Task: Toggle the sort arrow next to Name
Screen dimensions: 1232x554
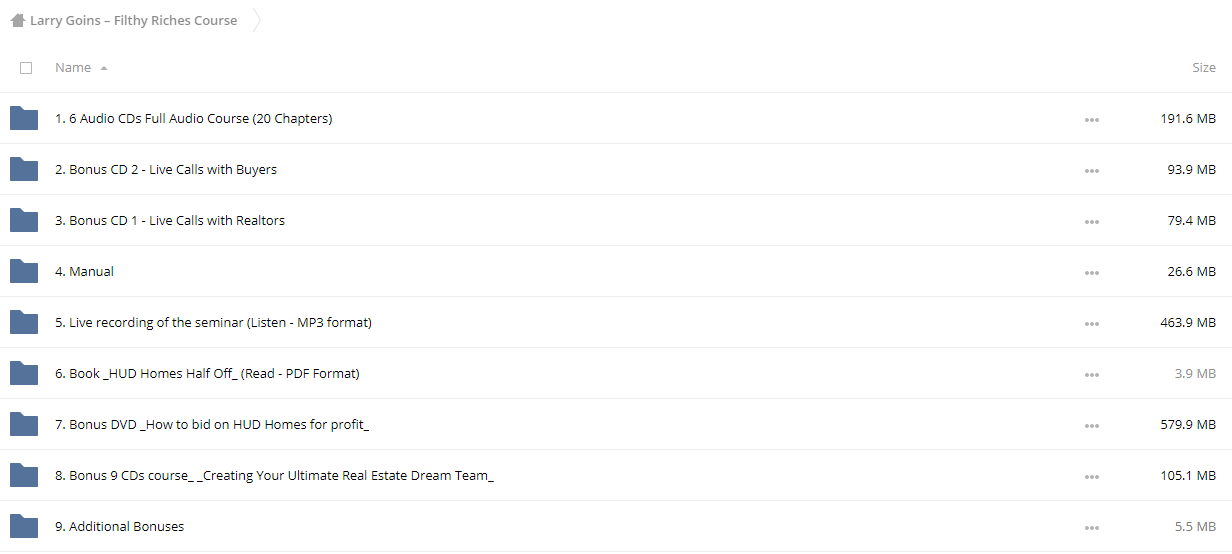Action: click(104, 68)
